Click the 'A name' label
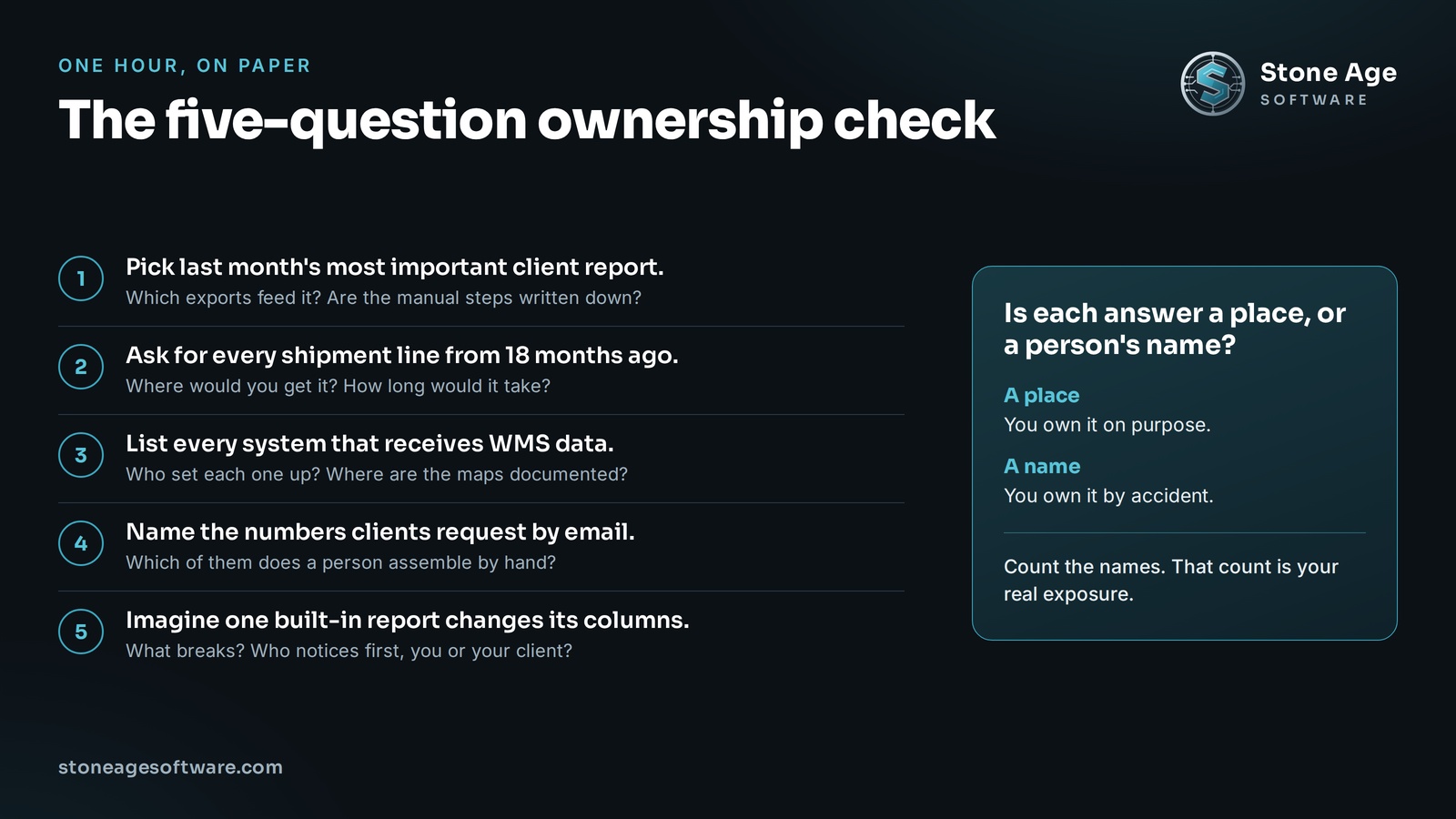The width and height of the screenshot is (1456, 819). (1042, 466)
